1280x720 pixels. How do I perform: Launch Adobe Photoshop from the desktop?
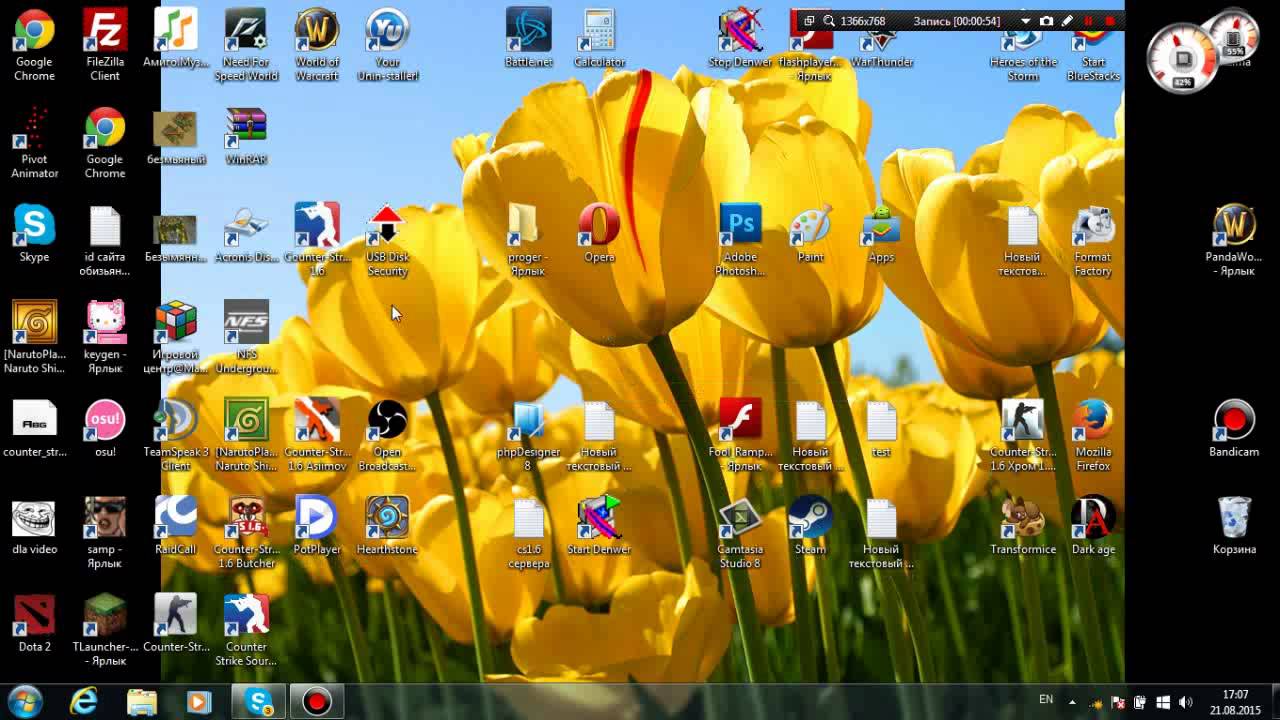tap(740, 240)
